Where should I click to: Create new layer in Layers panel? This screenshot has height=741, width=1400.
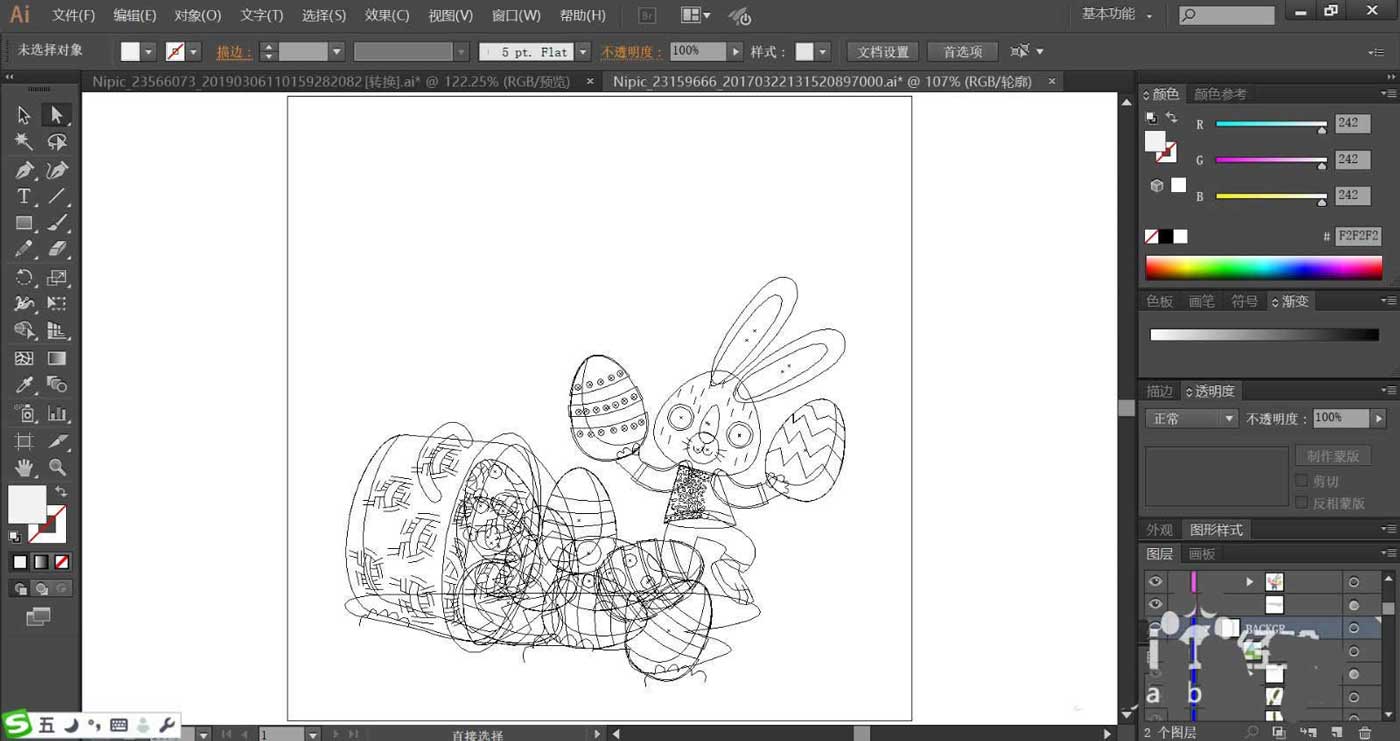(1337, 733)
